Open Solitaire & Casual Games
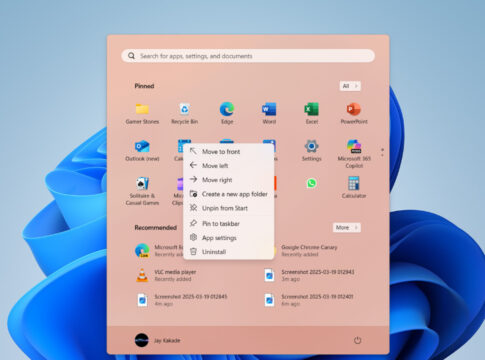This screenshot has height=360, width=485. 142,191
